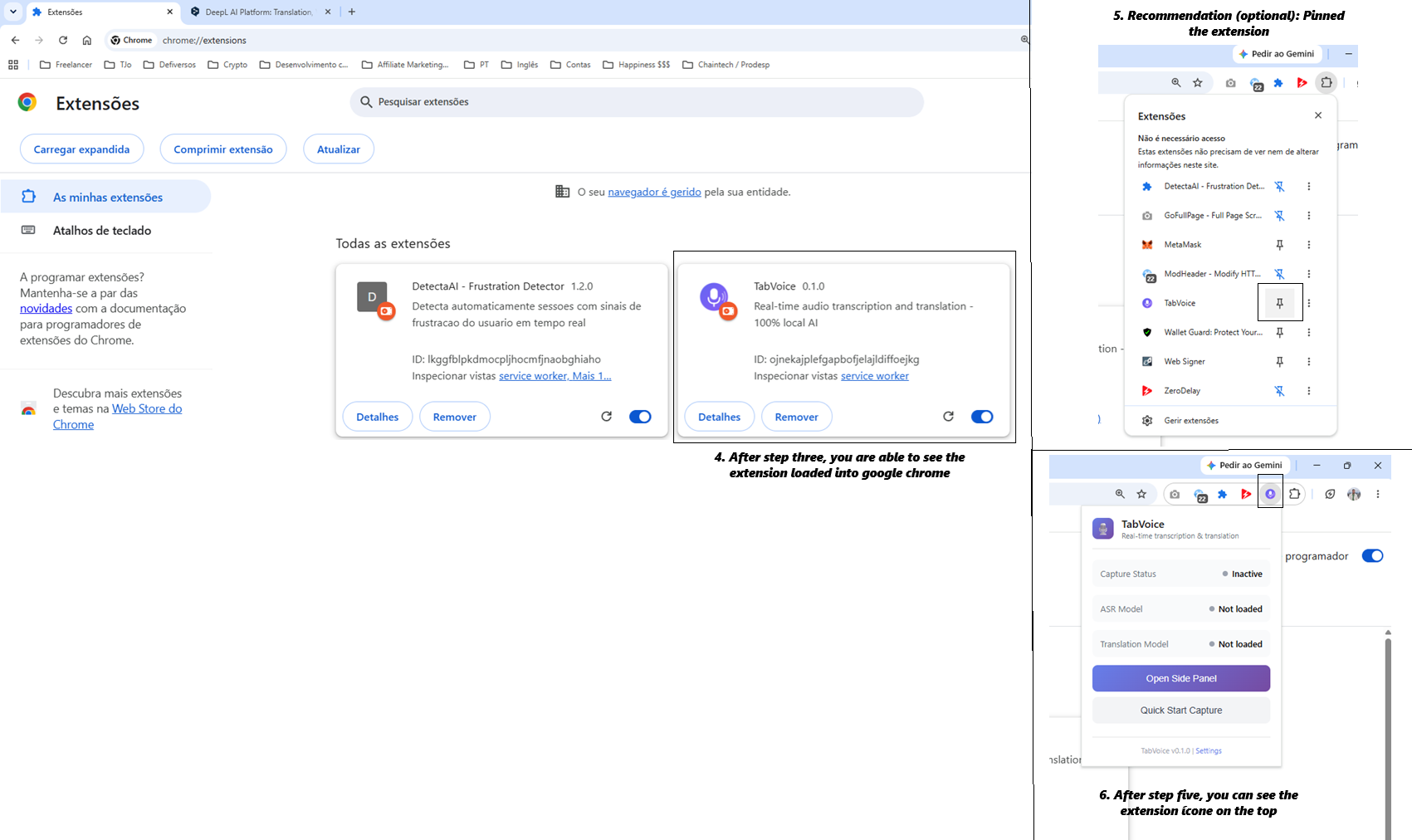Click the pinned TabVoice icon in step 6 toolbar
This screenshot has width=1412, height=840.
pos(1270,494)
